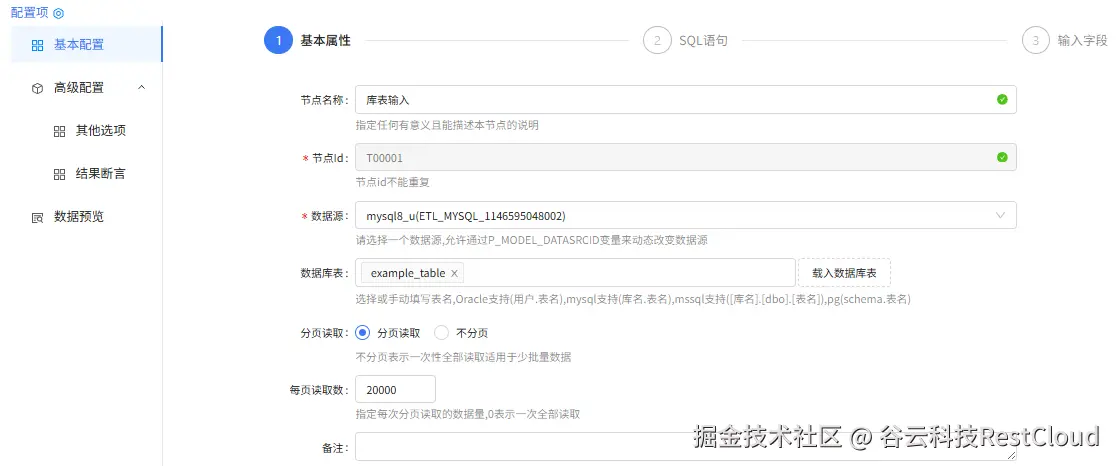Screen dimensions: 1116x466
Task: Click step 3 circle for 输入字段
Action: 1036,41
